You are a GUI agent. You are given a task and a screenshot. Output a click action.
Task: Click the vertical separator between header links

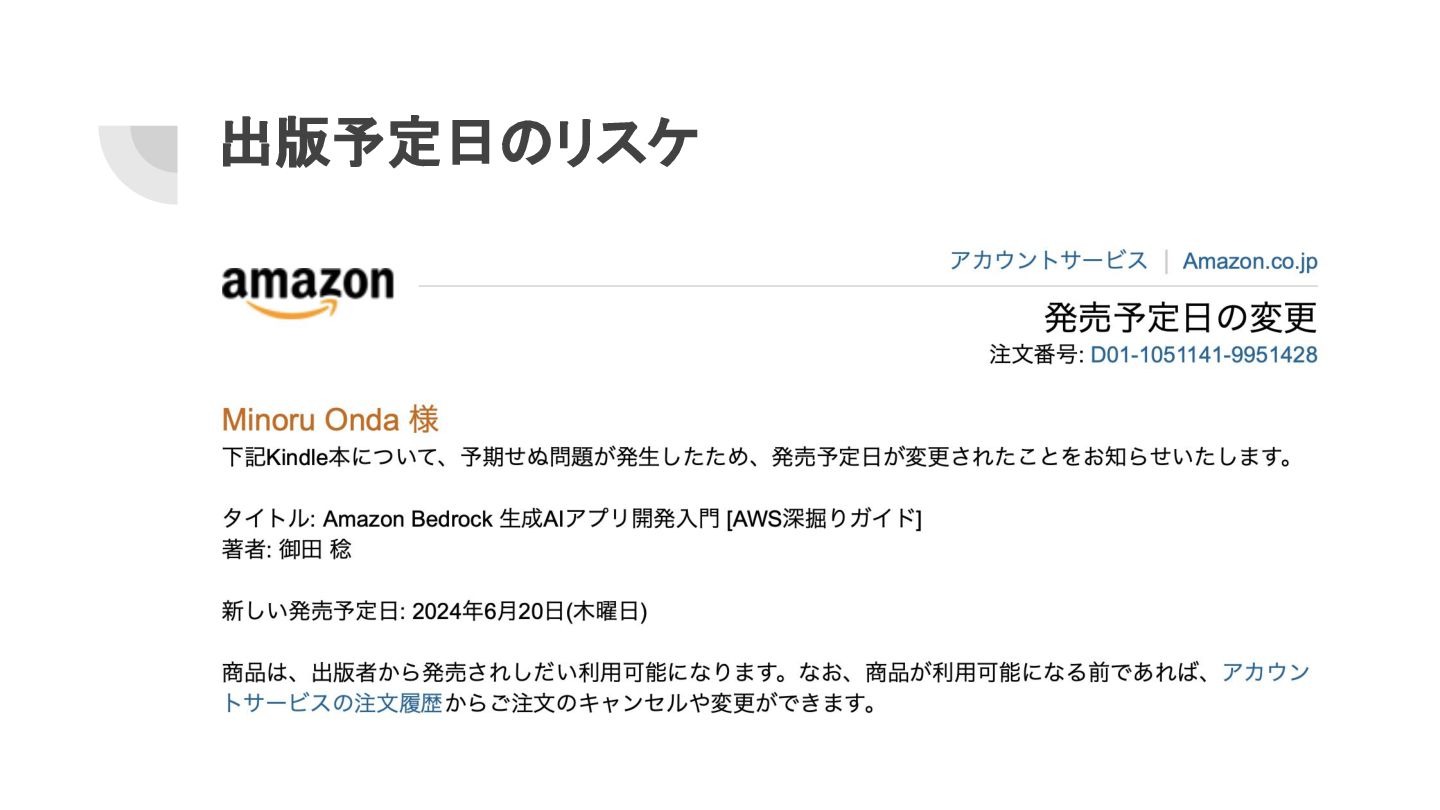pos(1166,262)
